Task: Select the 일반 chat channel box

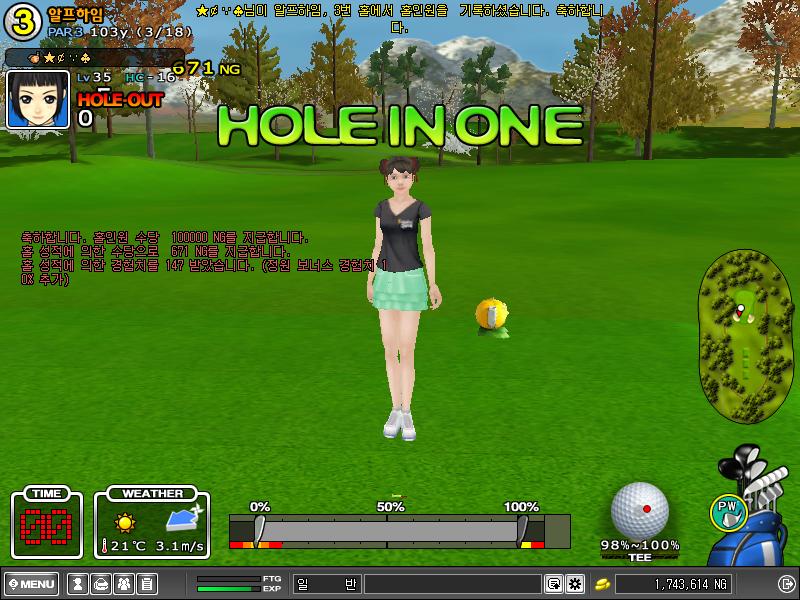Action: 327,584
